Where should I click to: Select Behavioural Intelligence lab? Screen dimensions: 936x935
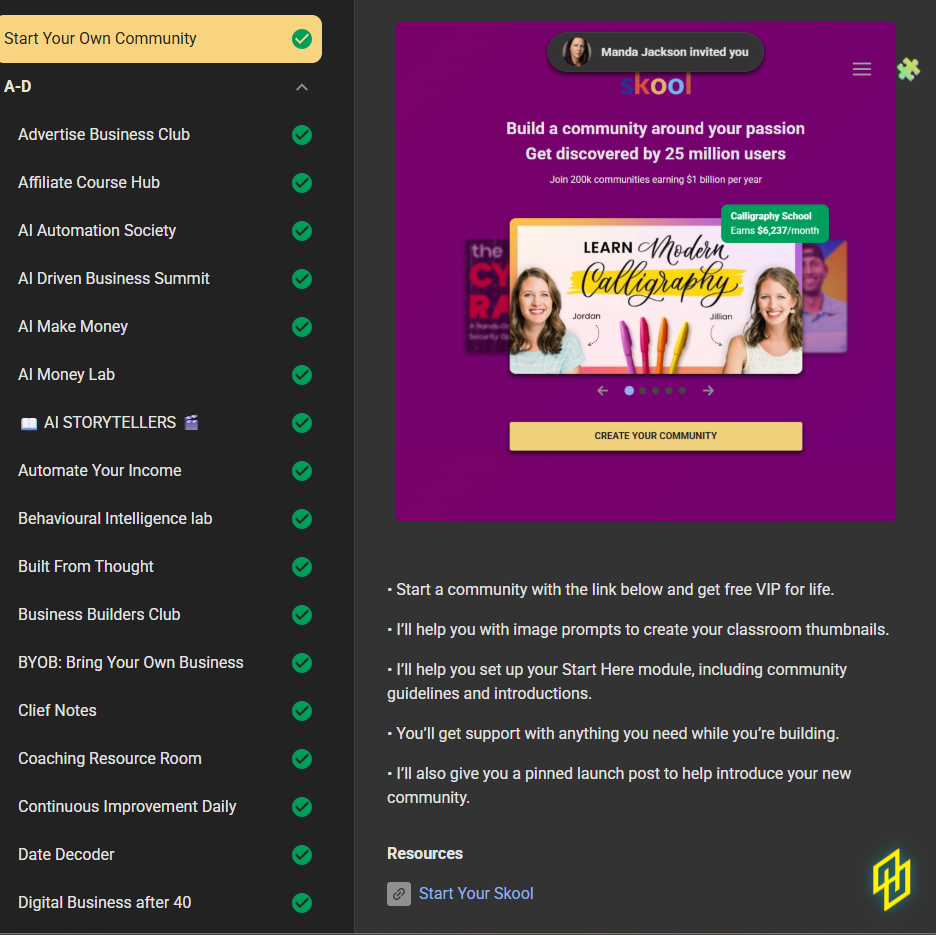point(115,518)
